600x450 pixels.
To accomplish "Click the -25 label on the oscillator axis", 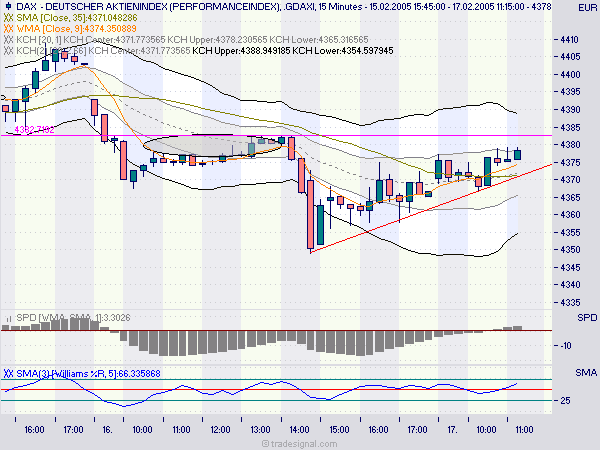I will [566, 400].
